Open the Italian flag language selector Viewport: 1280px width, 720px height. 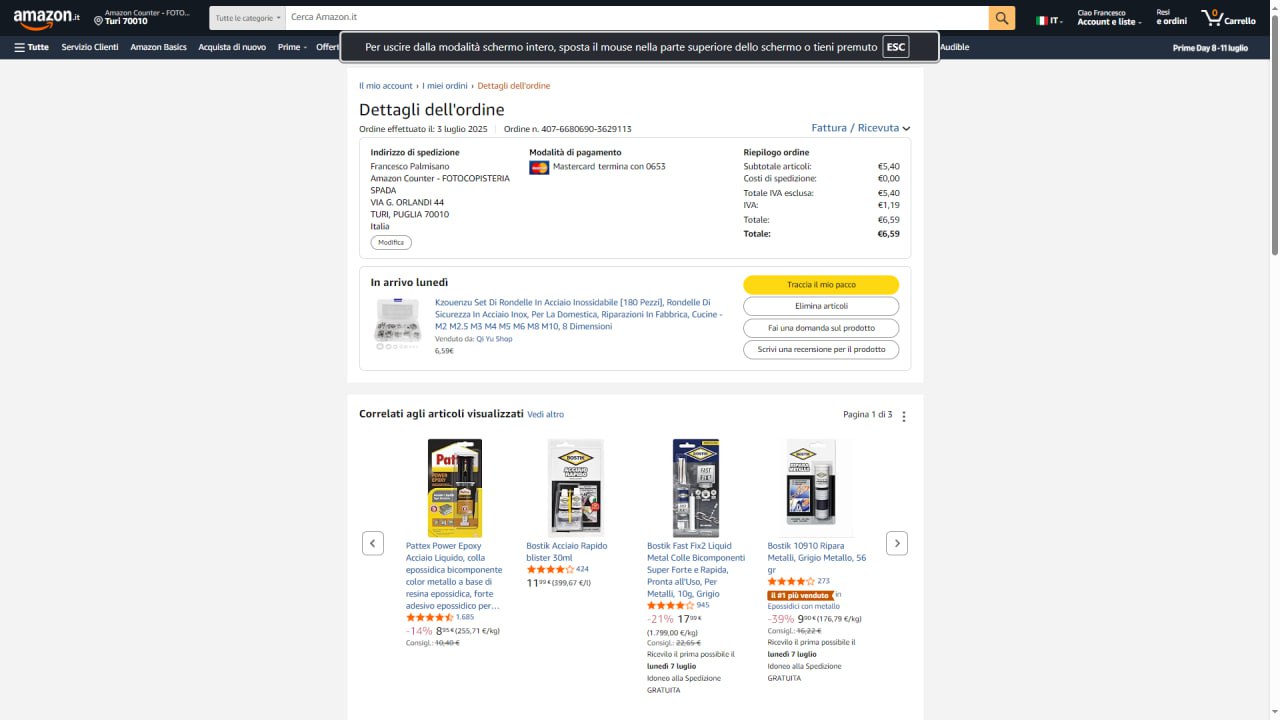[1049, 20]
